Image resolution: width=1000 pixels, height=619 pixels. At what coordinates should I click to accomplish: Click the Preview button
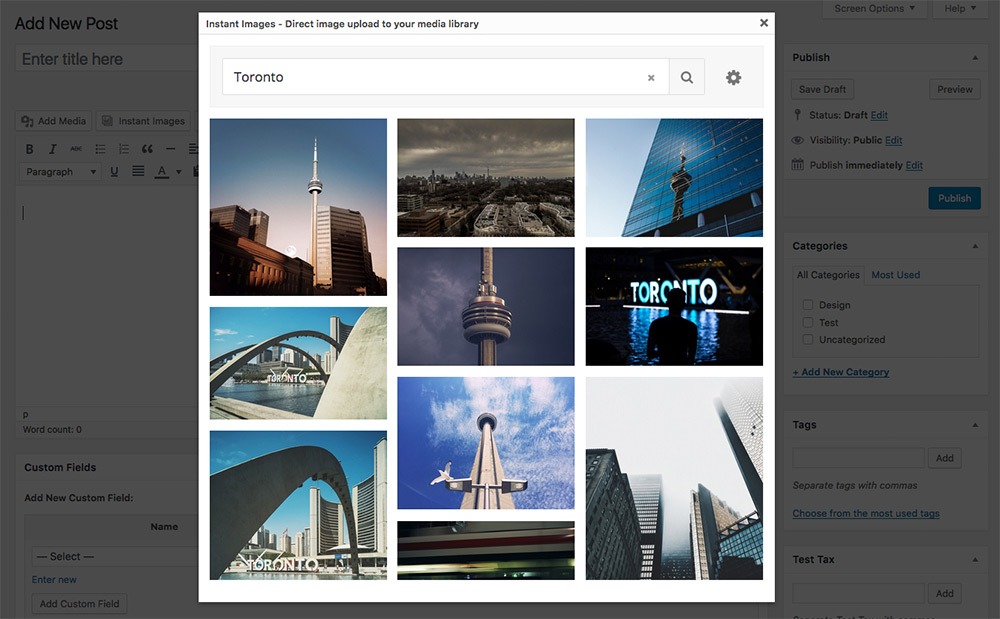click(x=955, y=89)
